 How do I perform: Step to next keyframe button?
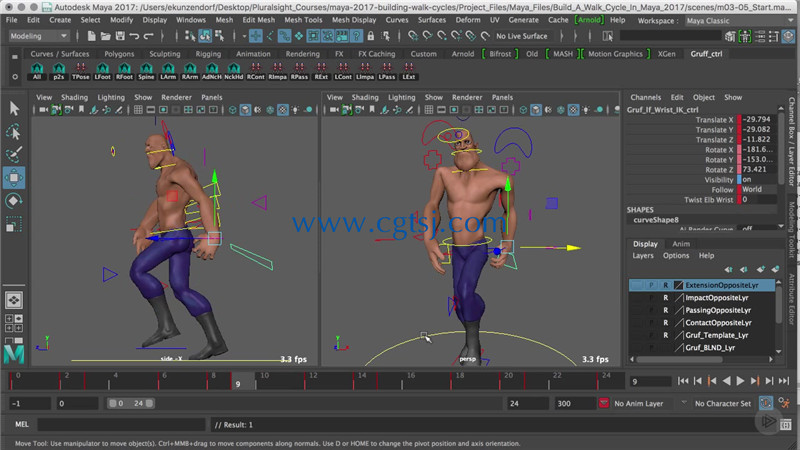click(x=755, y=381)
